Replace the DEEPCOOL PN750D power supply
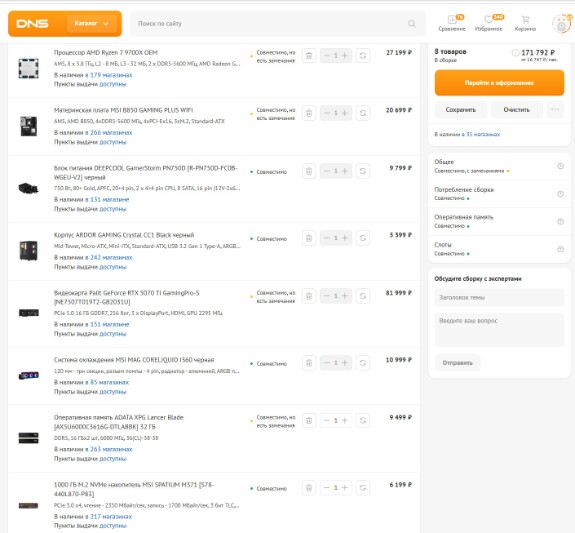Viewport: 575px width, 533px height. click(x=363, y=171)
